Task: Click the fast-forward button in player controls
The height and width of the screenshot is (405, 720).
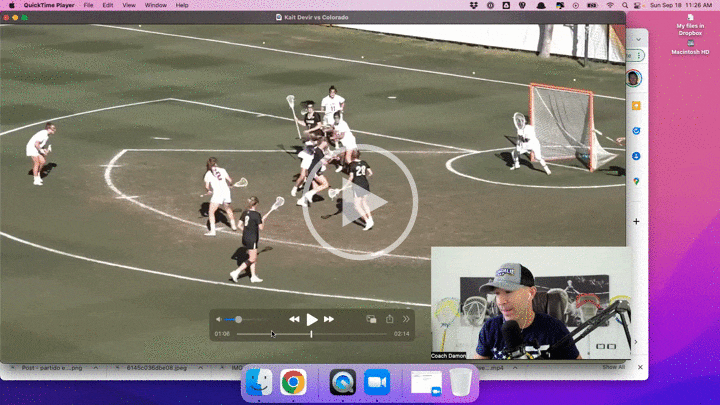Action: 329,319
